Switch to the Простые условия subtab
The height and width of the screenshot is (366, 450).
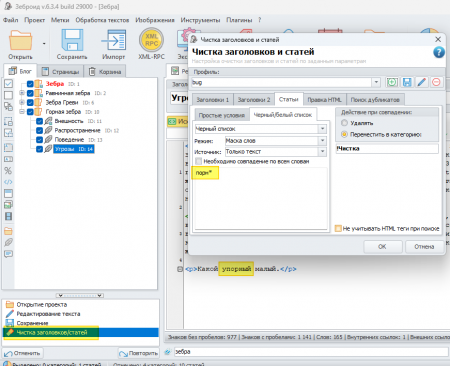pyautogui.click(x=222, y=115)
